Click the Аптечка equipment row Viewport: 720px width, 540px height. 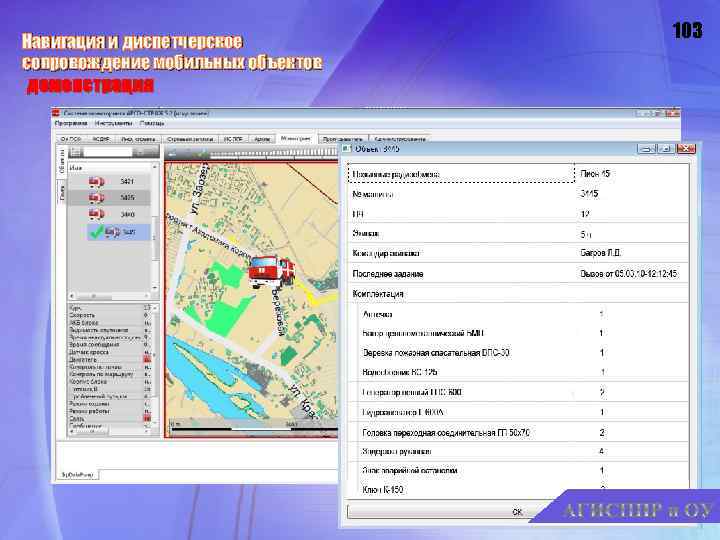523,314
